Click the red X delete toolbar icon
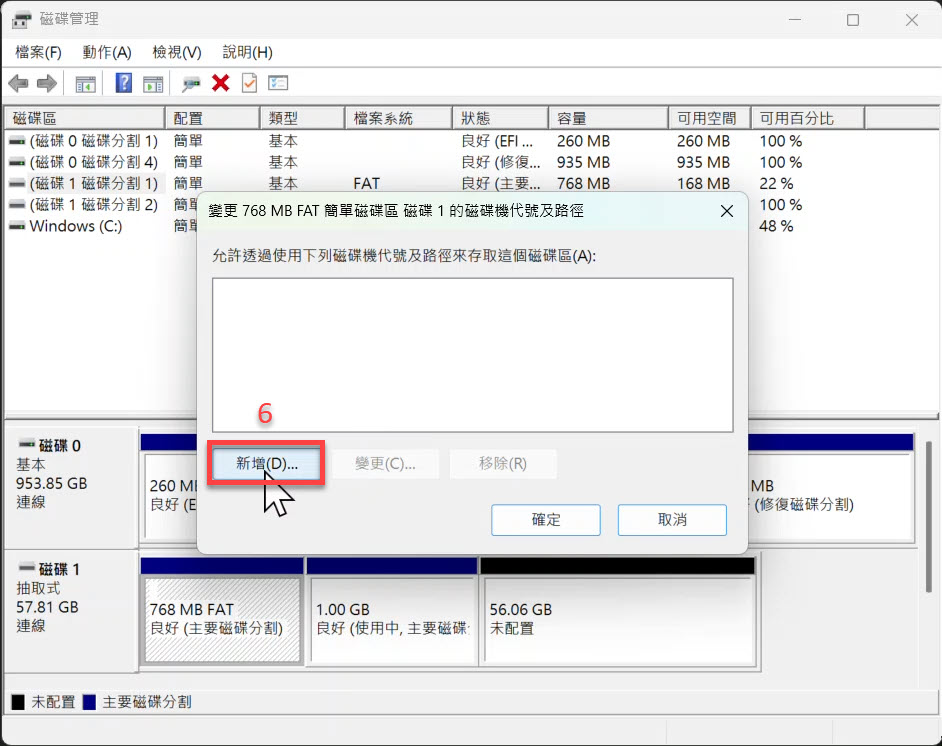The height and width of the screenshot is (746, 942). [x=221, y=83]
